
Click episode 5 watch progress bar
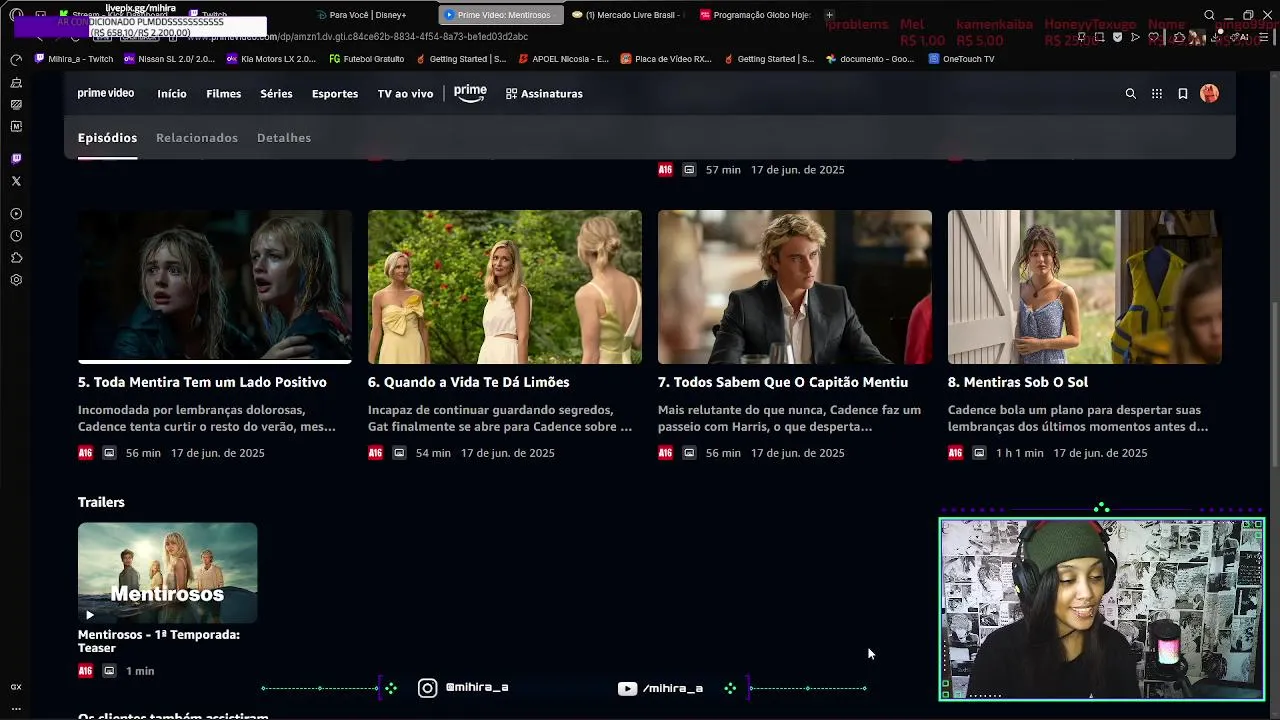(215, 361)
